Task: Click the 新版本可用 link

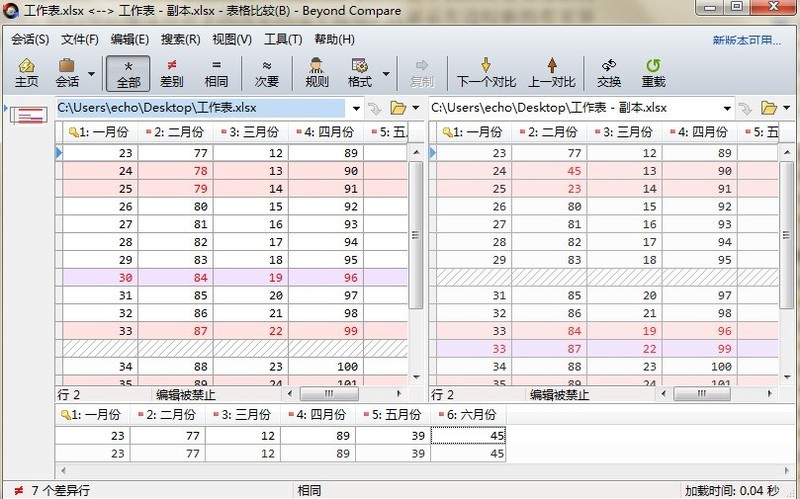Action: (746, 40)
